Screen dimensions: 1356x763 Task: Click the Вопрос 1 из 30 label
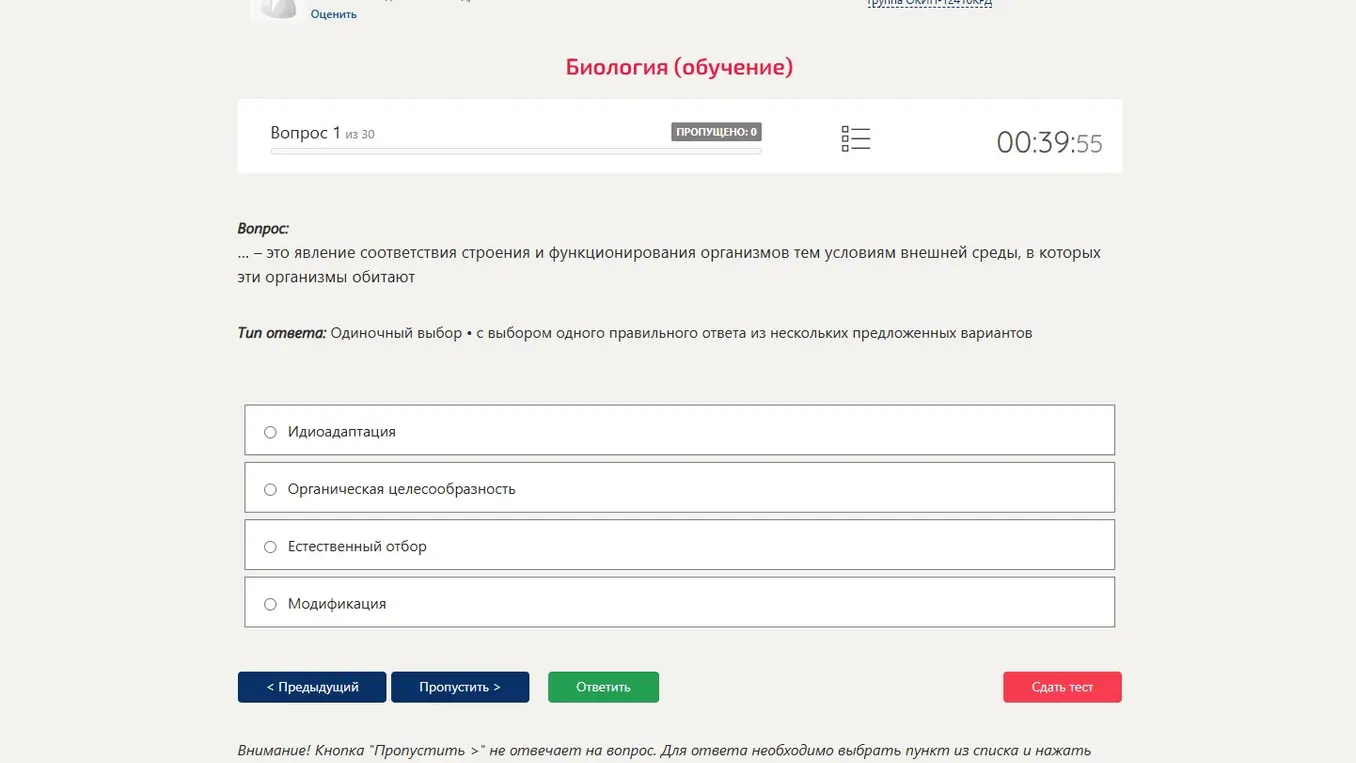(x=322, y=133)
